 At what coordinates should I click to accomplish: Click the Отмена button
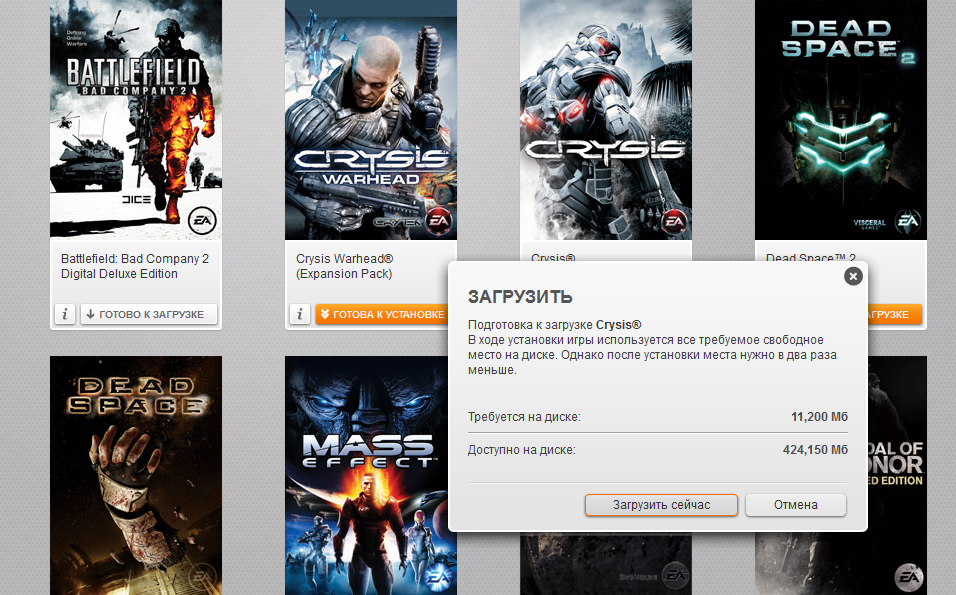pyautogui.click(x=796, y=505)
